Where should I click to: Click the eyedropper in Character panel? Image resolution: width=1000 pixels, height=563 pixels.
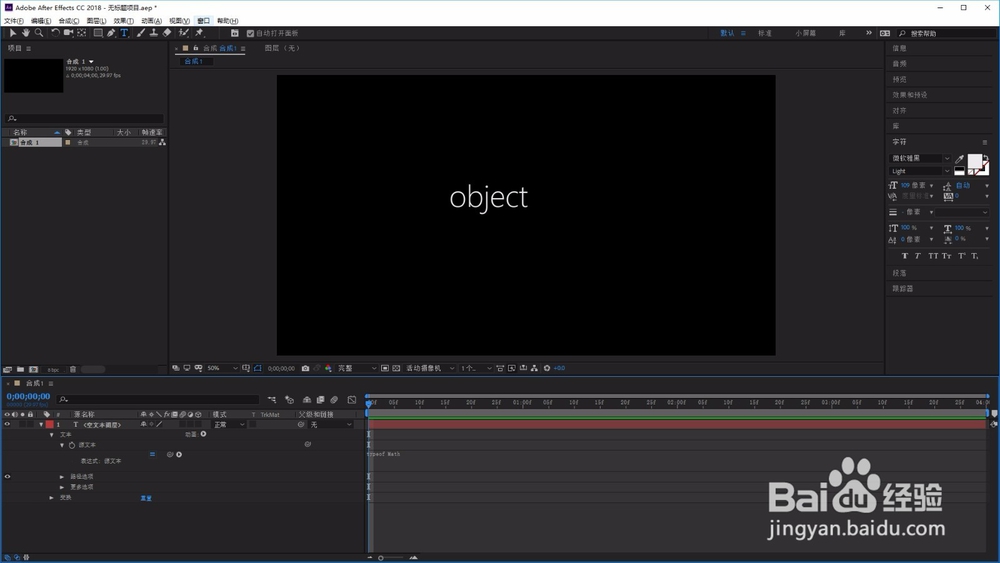pyautogui.click(x=959, y=159)
